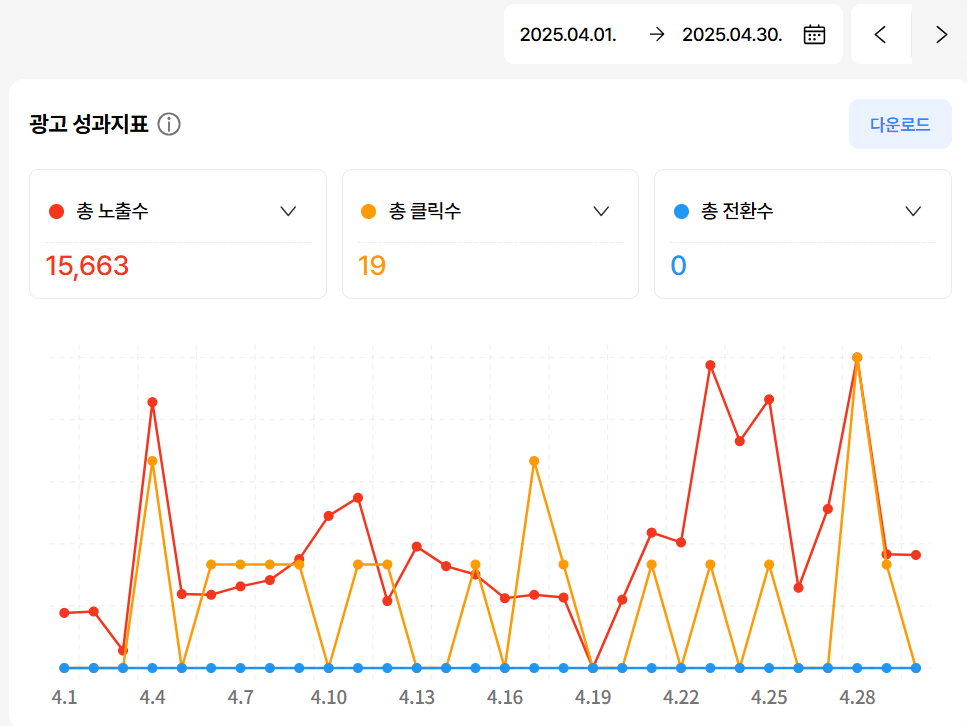
Task: Go to the previous period arrow
Action: (x=881, y=35)
